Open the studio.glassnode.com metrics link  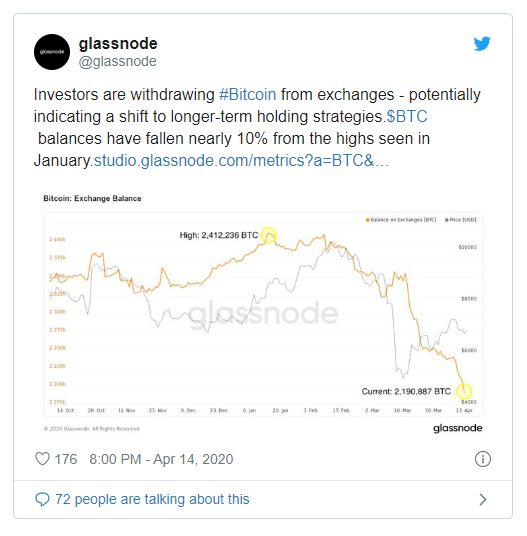(x=241, y=161)
